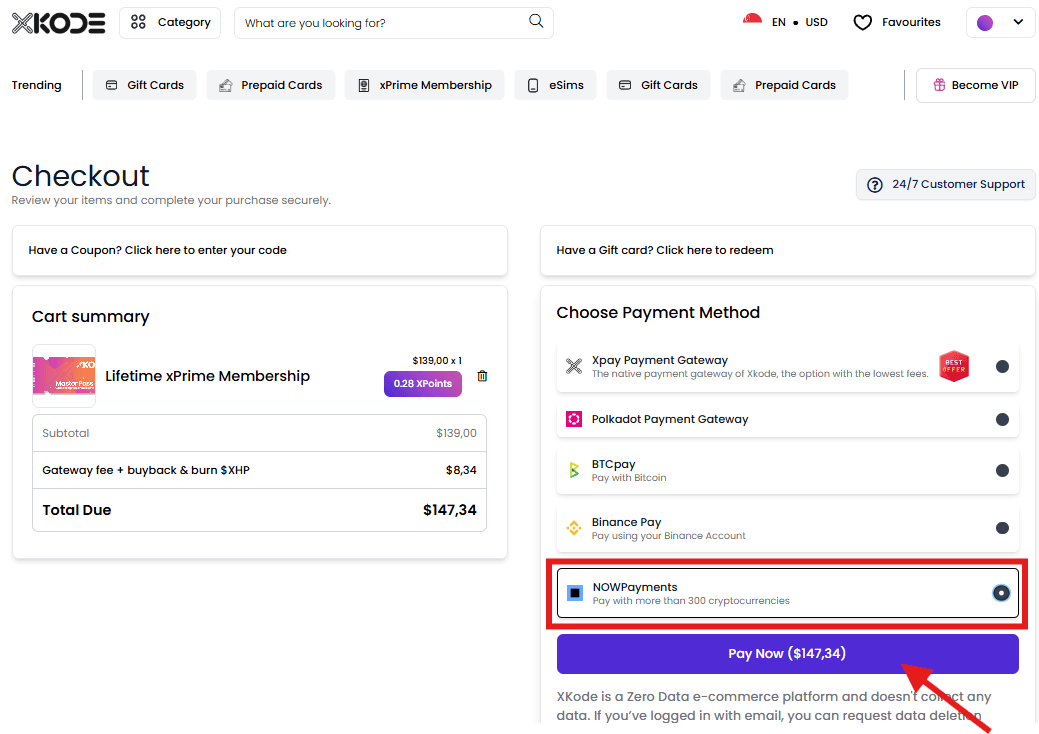The height and width of the screenshot is (734, 1039).
Task: Open the EN USD language and currency selector
Action: pyautogui.click(x=800, y=23)
